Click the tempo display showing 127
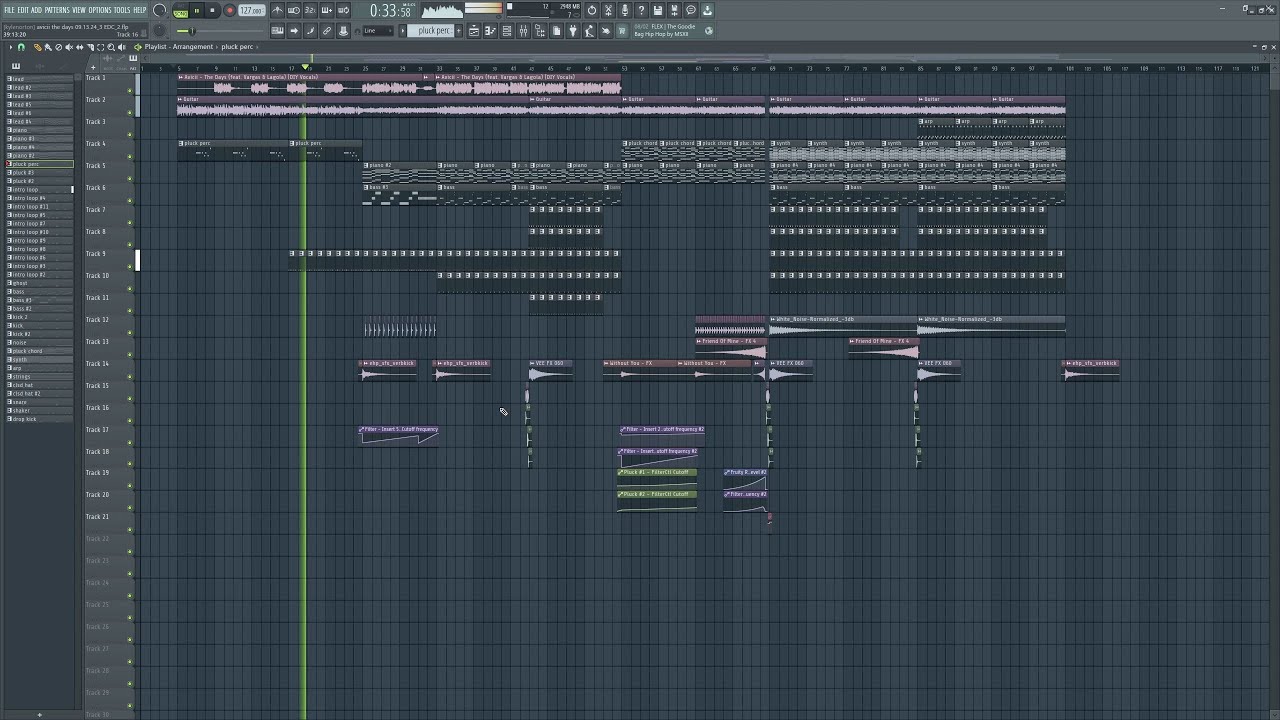1280x720 pixels. (x=251, y=11)
